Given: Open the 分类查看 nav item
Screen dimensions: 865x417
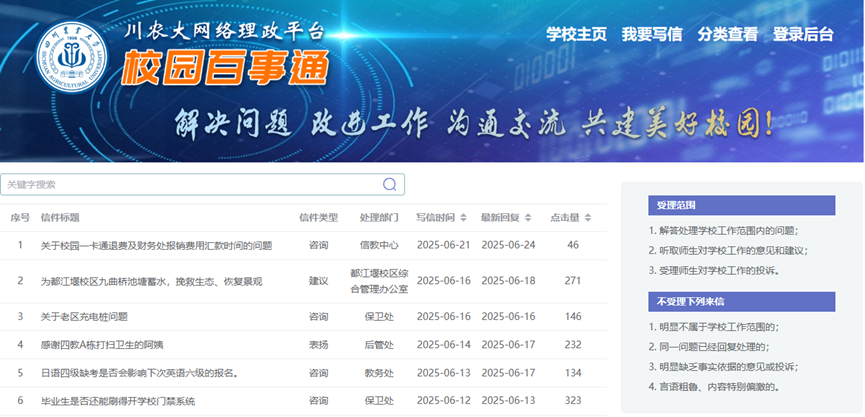Looking at the screenshot, I should (x=727, y=34).
